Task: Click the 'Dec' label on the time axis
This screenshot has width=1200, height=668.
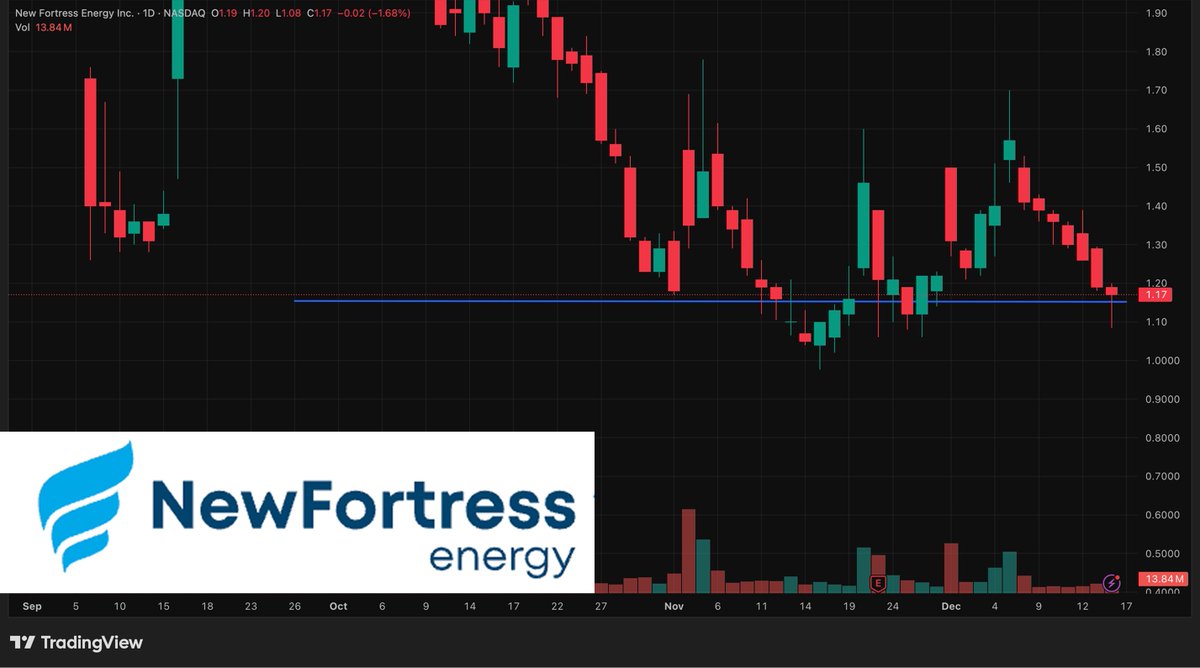Action: [951, 606]
